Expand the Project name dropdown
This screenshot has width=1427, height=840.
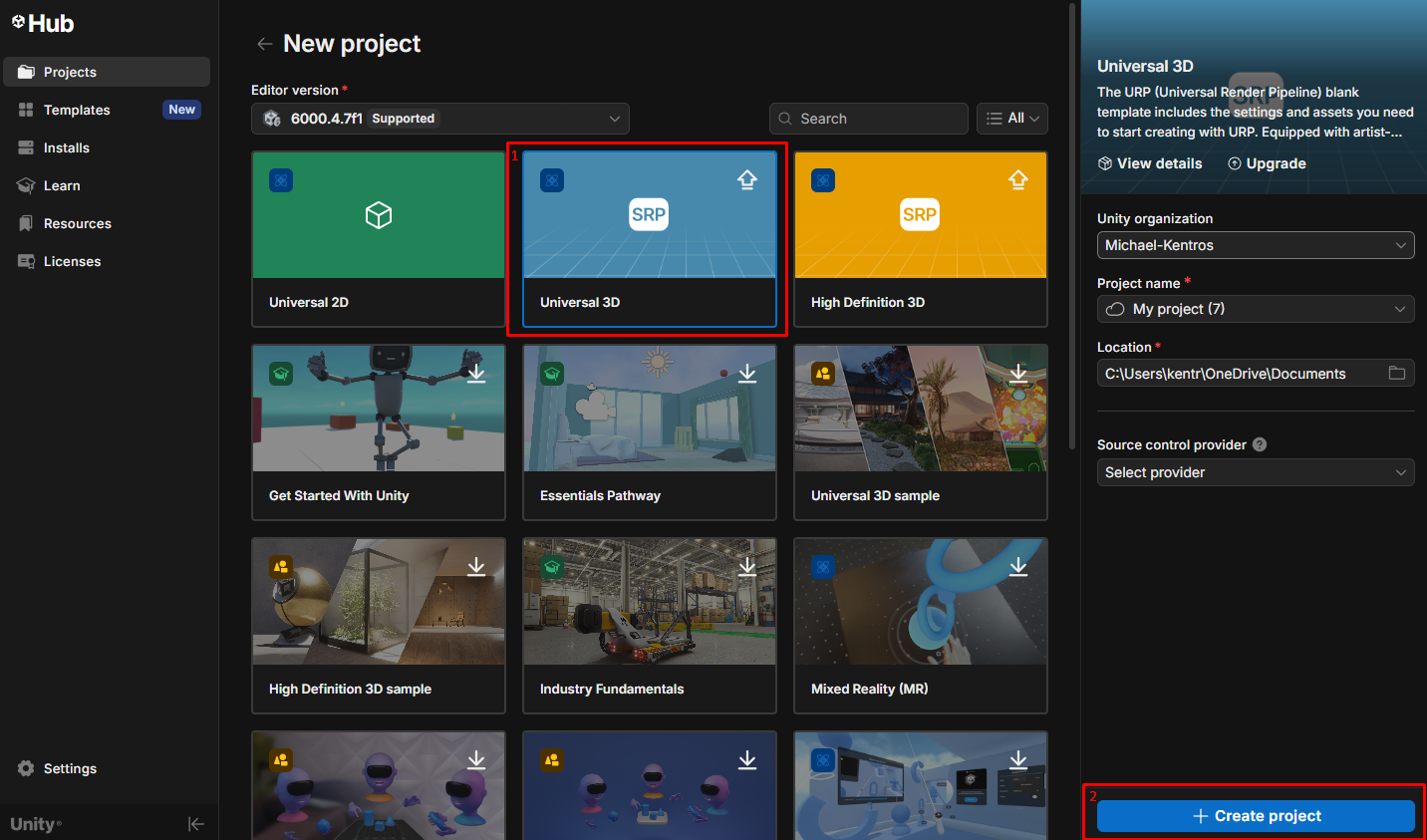point(1400,309)
